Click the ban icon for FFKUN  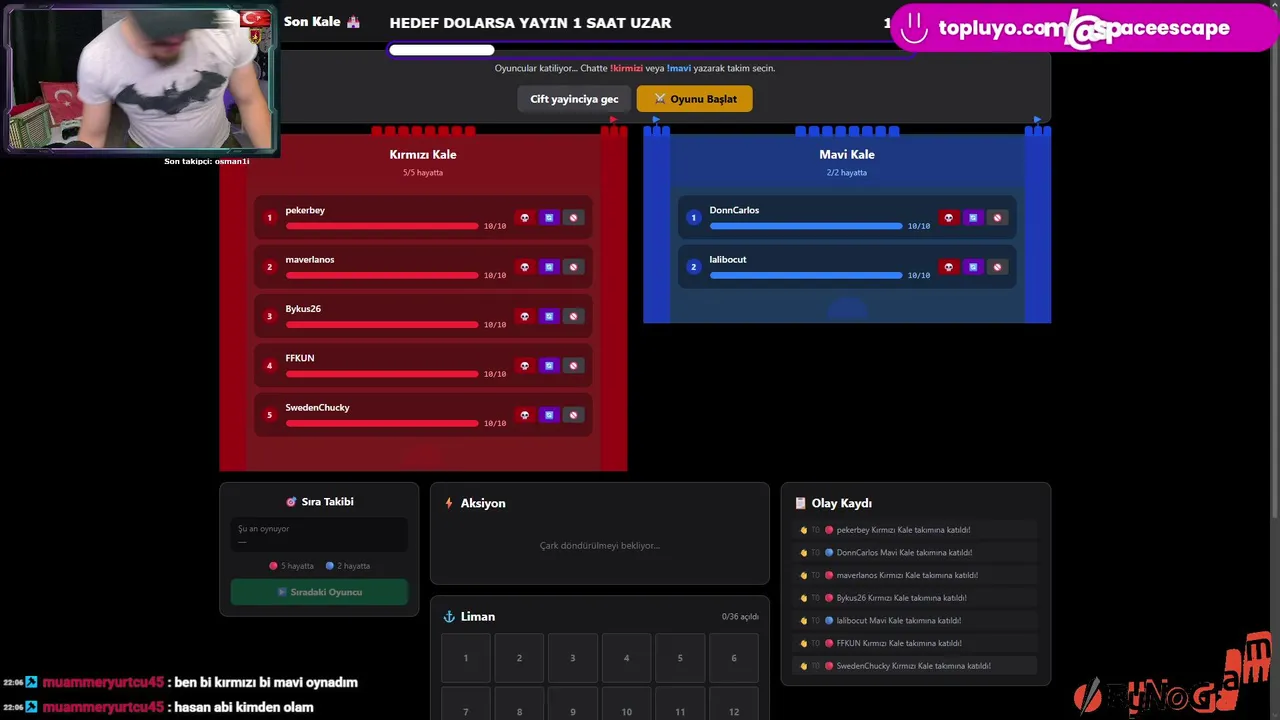(573, 366)
